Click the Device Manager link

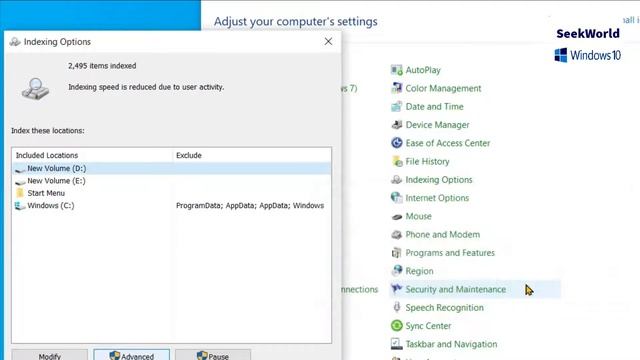point(437,125)
